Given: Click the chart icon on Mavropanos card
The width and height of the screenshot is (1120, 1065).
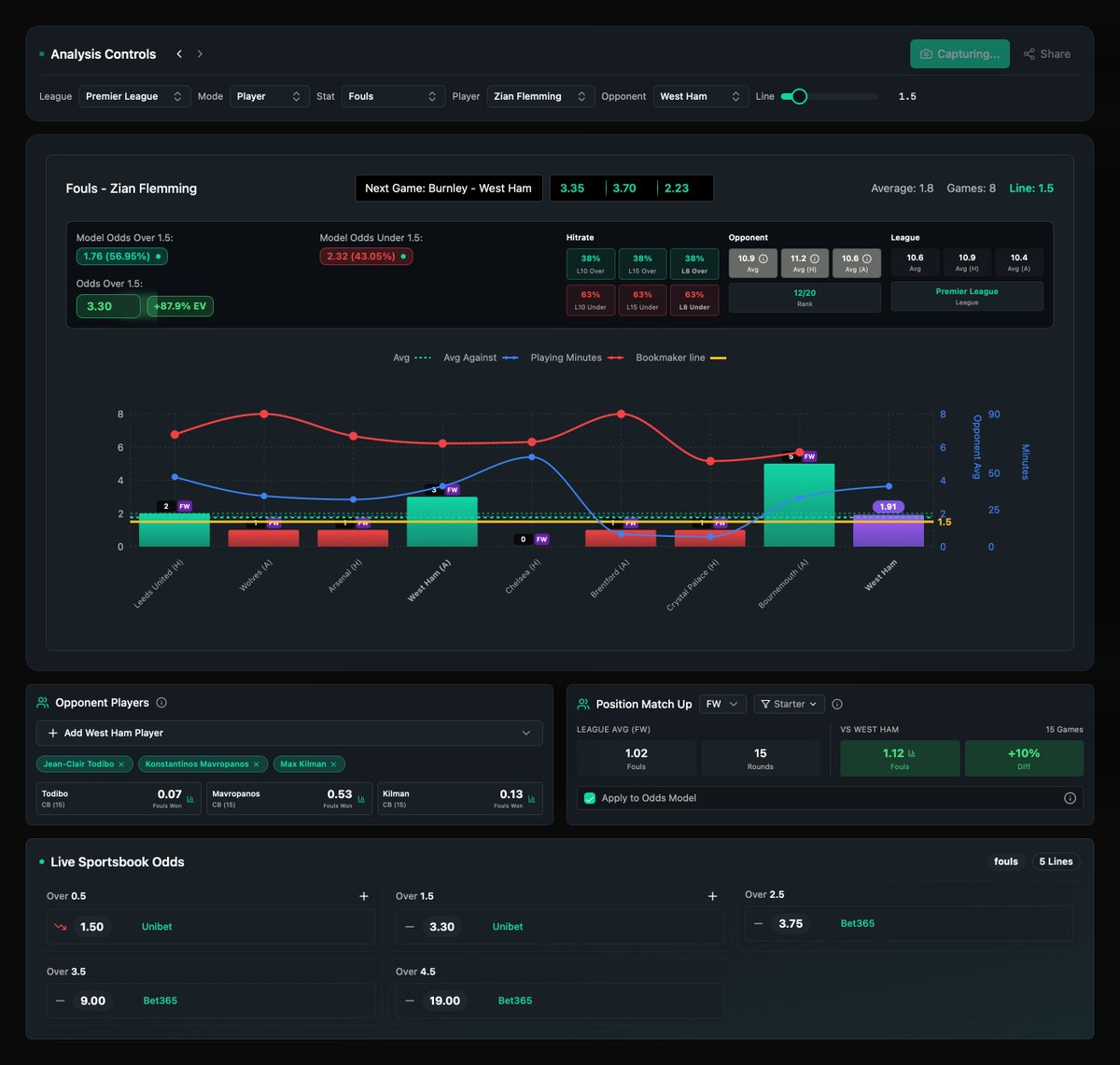Looking at the screenshot, I should coord(360,799).
